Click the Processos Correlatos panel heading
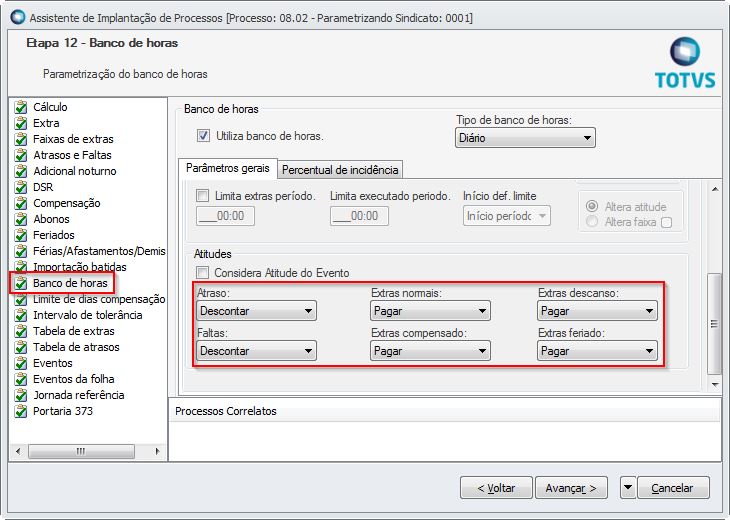Viewport: 730px width, 520px height. coord(226,411)
